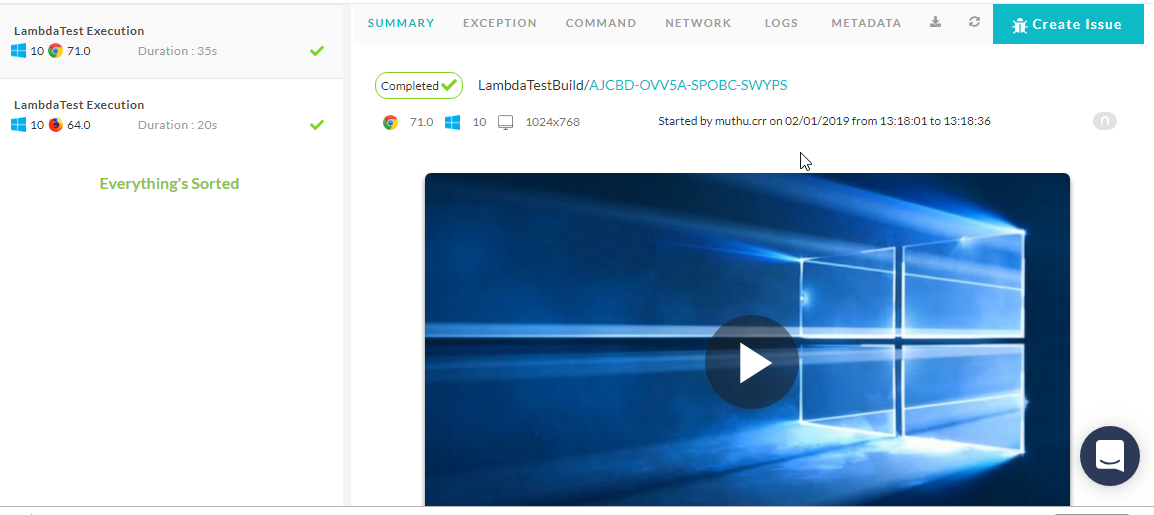Click the bug icon on Create Issue
This screenshot has width=1154, height=515.
tap(1020, 25)
